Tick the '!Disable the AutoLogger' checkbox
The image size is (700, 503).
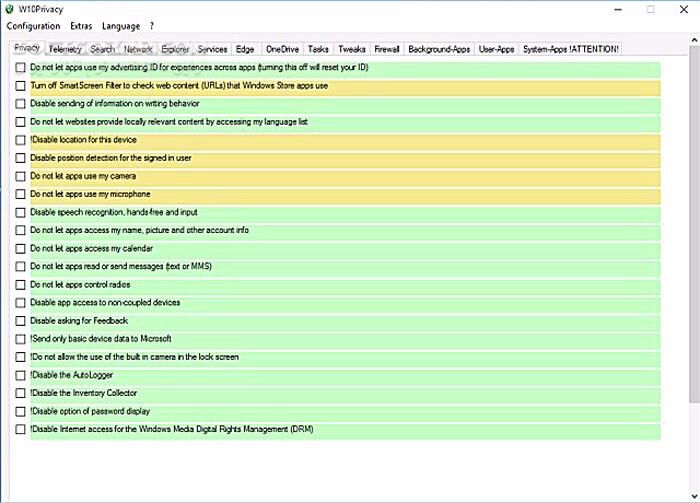click(21, 375)
